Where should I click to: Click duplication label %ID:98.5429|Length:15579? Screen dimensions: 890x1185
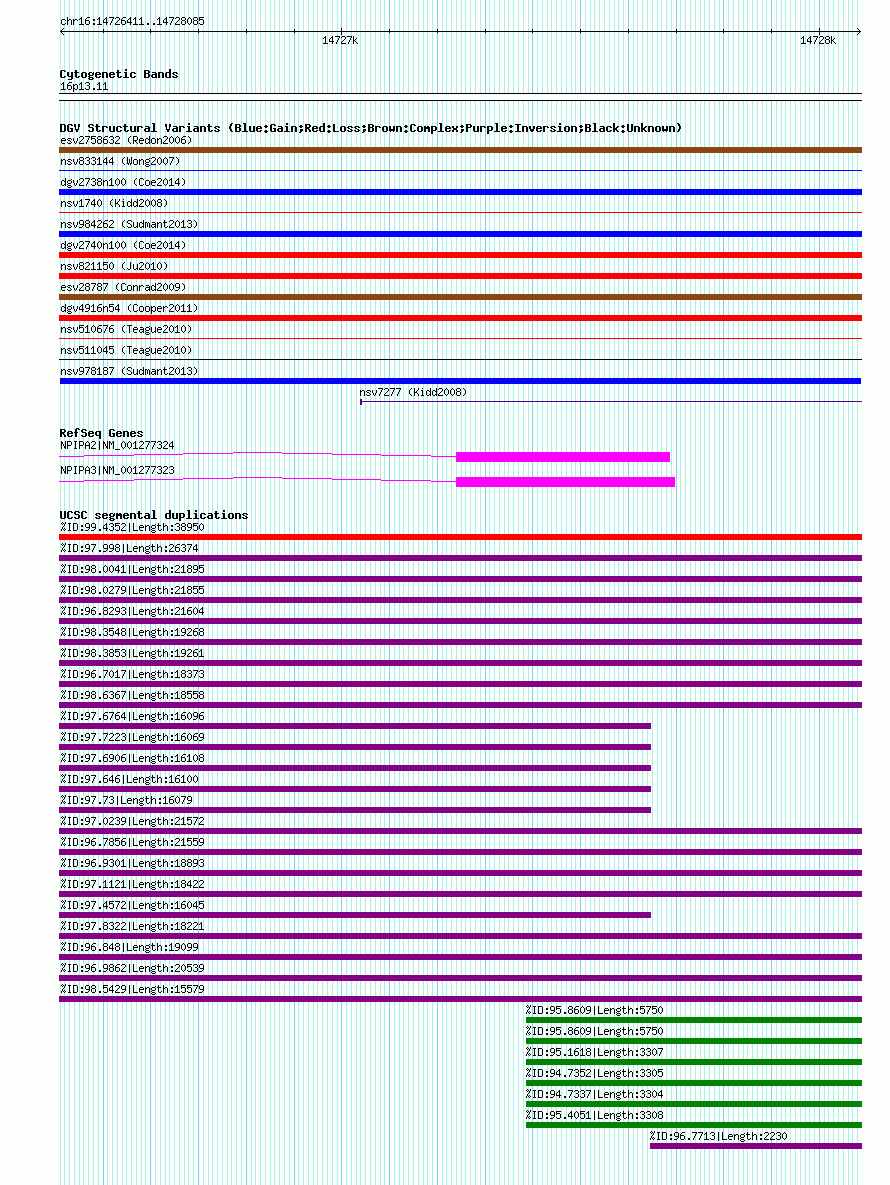coord(132,989)
